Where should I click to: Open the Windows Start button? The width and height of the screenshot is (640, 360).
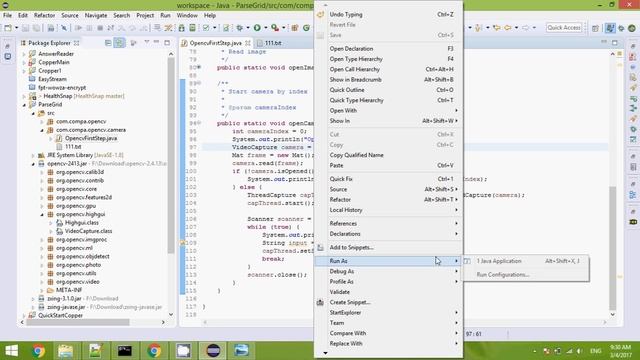pos(11,351)
